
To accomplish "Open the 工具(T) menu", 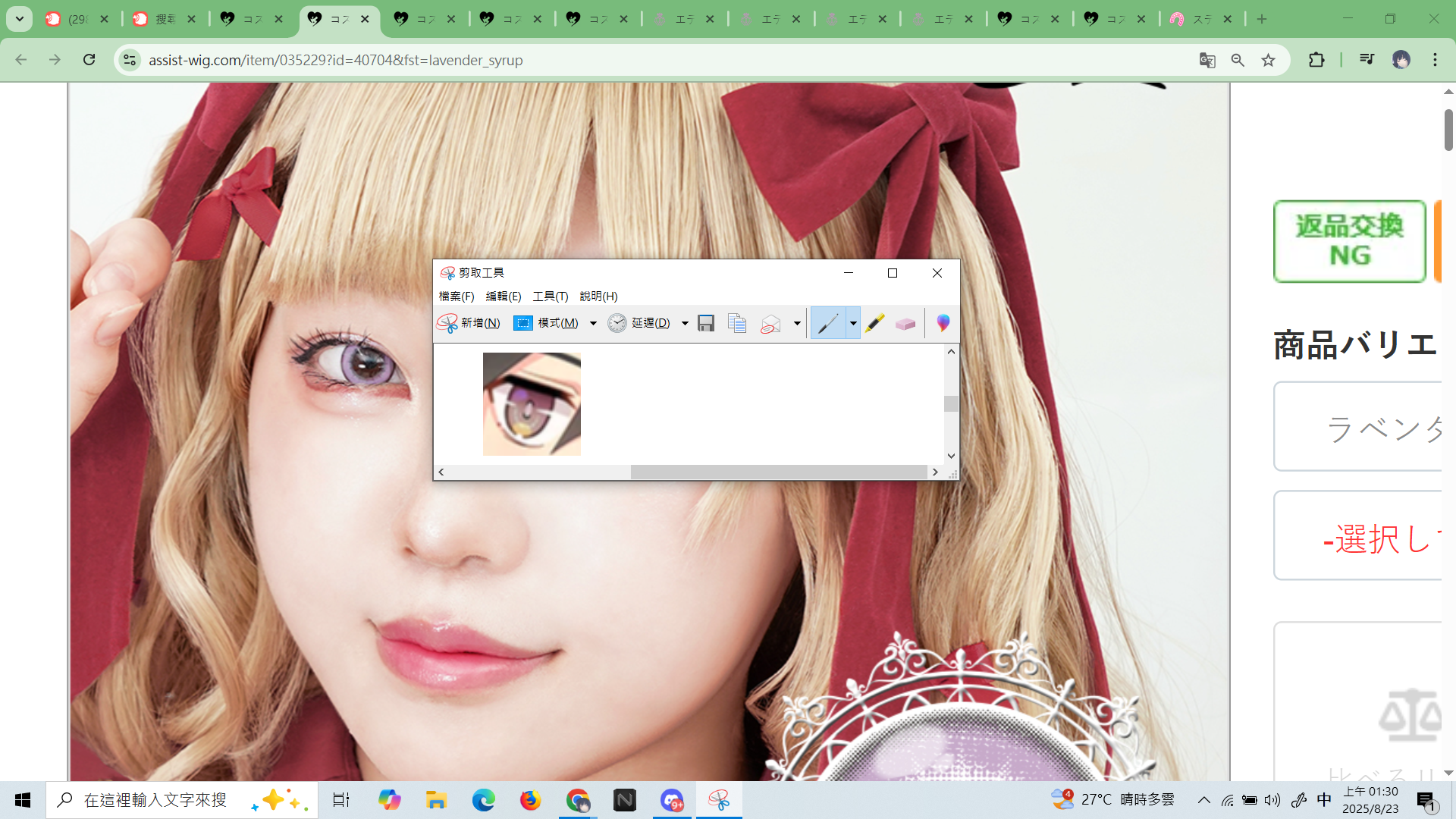I will coord(551,297).
